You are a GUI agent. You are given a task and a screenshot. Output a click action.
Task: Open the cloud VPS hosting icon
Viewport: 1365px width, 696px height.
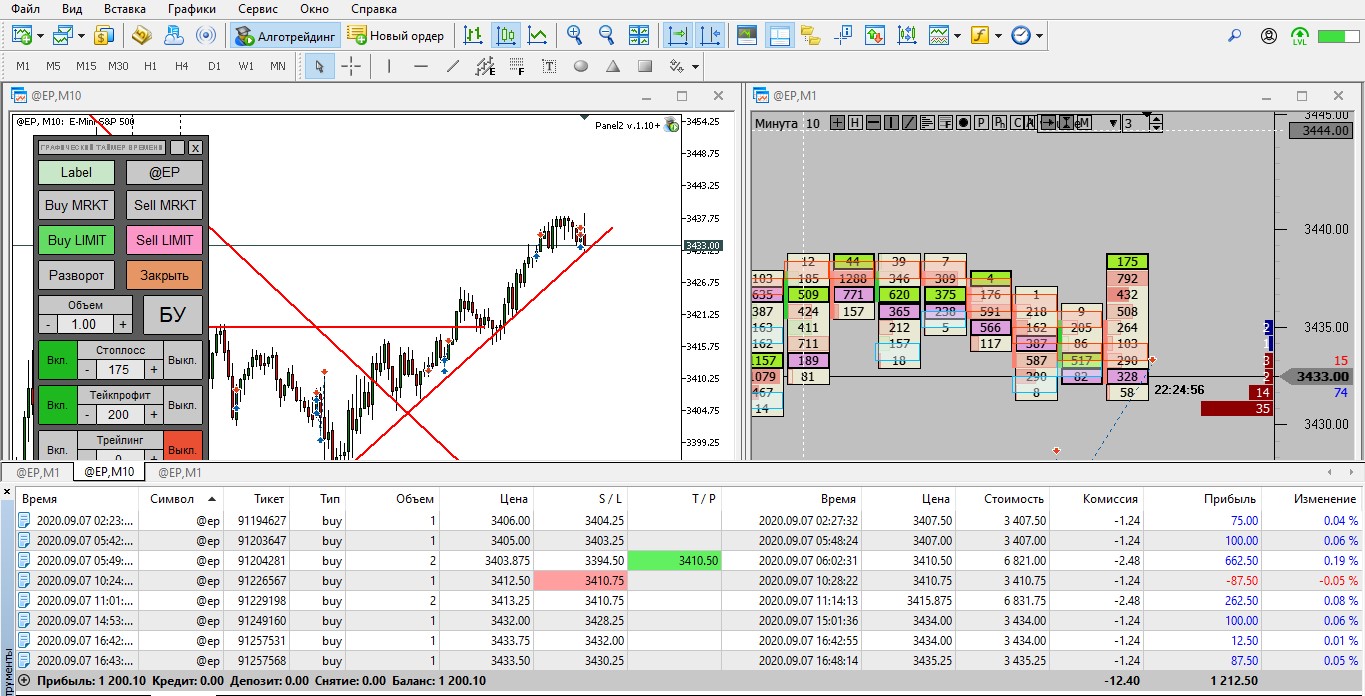pos(174,35)
